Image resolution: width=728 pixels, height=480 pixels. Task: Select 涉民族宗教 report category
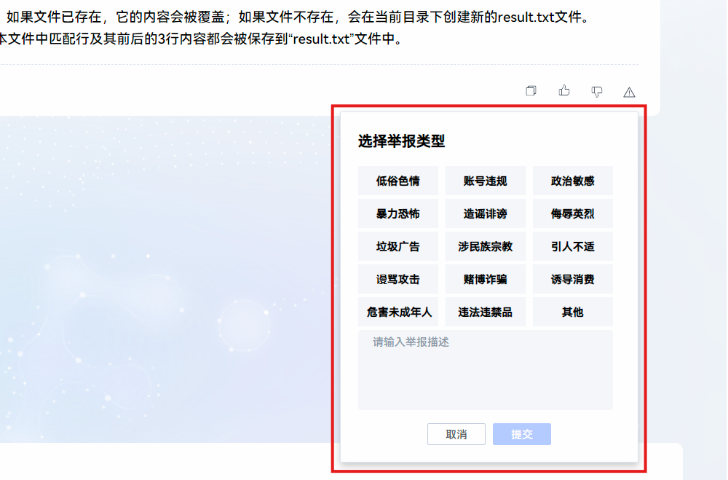(485, 246)
